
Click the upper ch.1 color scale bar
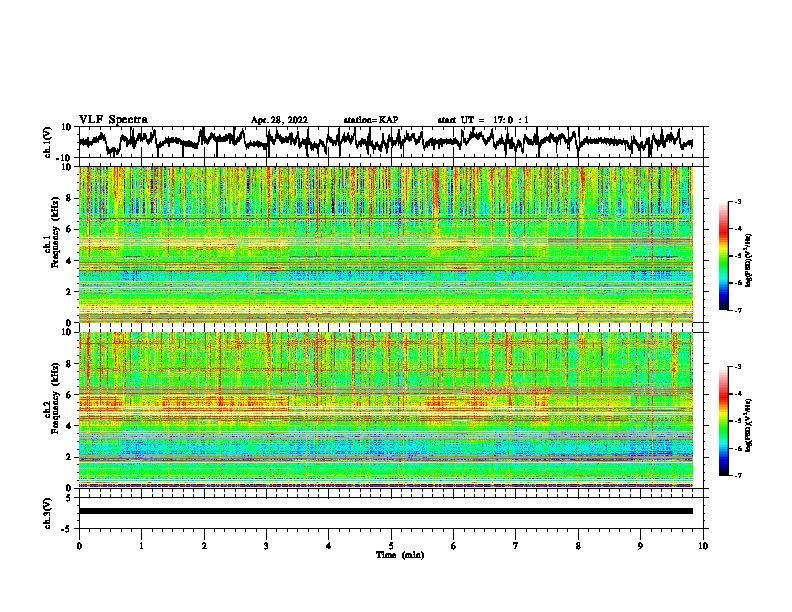coord(723,256)
